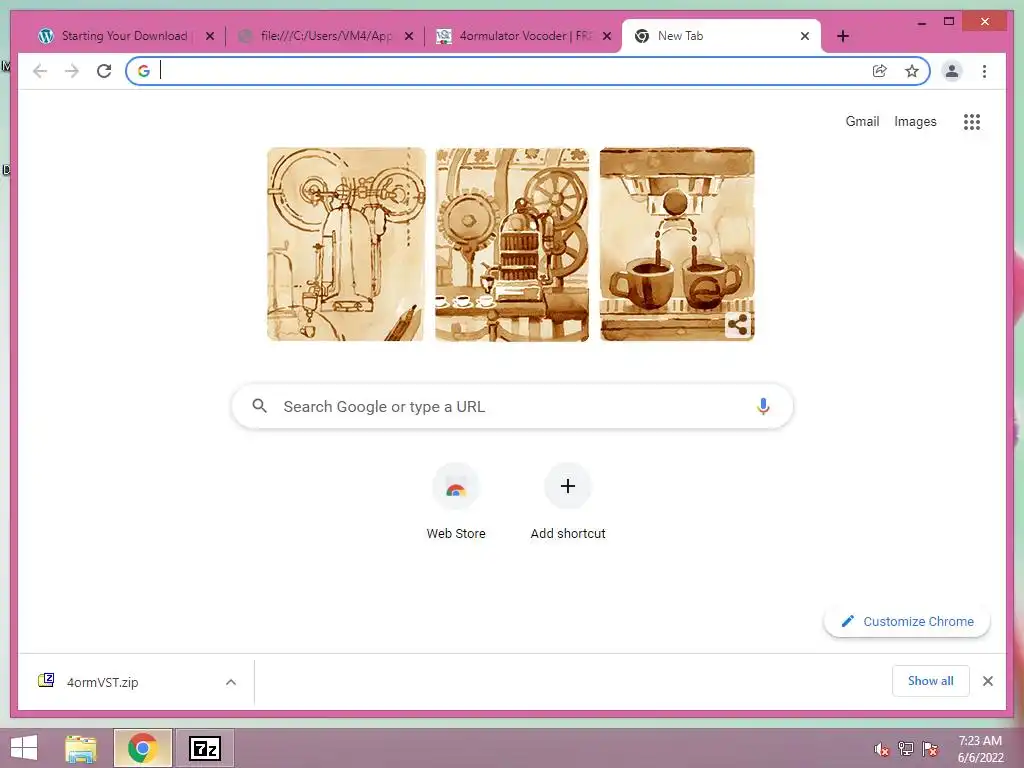Close the Starting Your Download tab
The height and width of the screenshot is (768, 1024).
[210, 36]
